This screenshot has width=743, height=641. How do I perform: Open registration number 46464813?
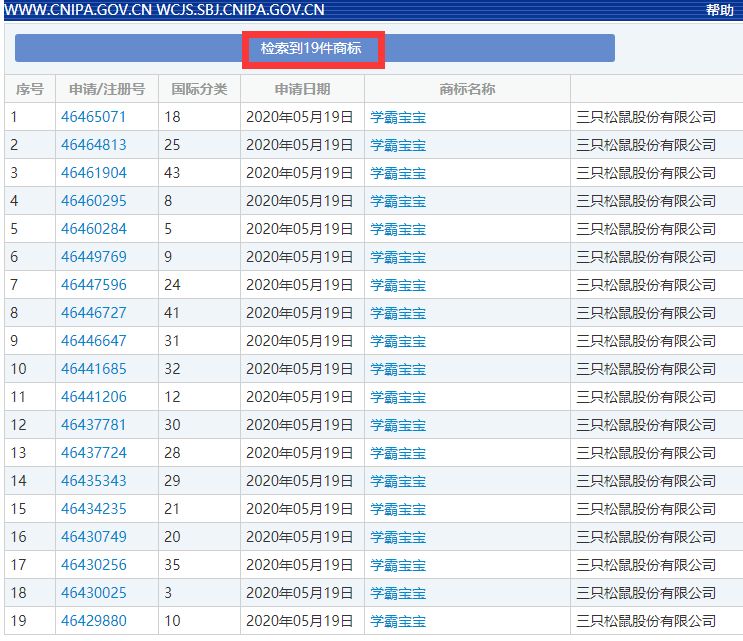coord(93,145)
